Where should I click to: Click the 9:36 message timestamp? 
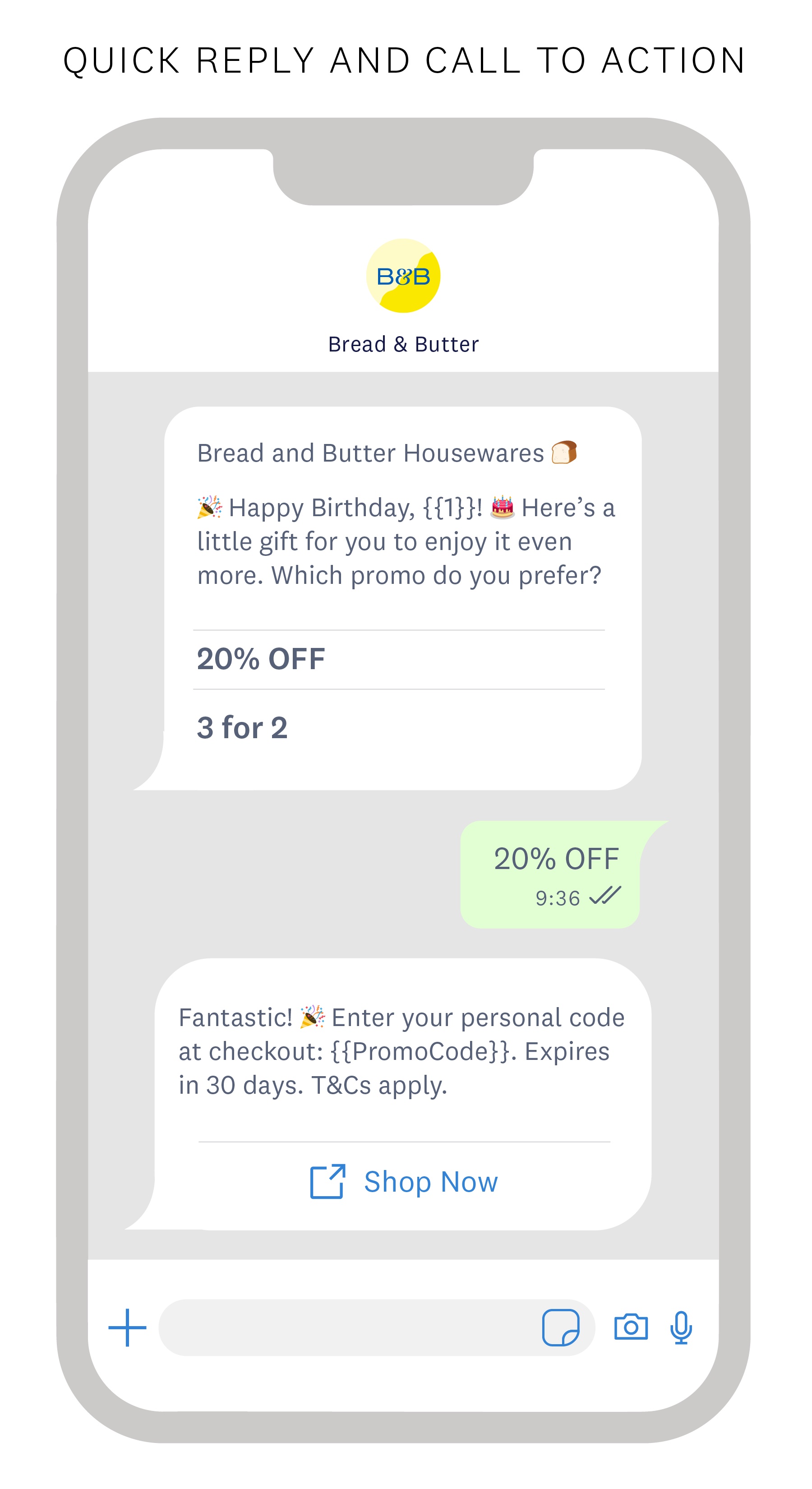tap(558, 898)
